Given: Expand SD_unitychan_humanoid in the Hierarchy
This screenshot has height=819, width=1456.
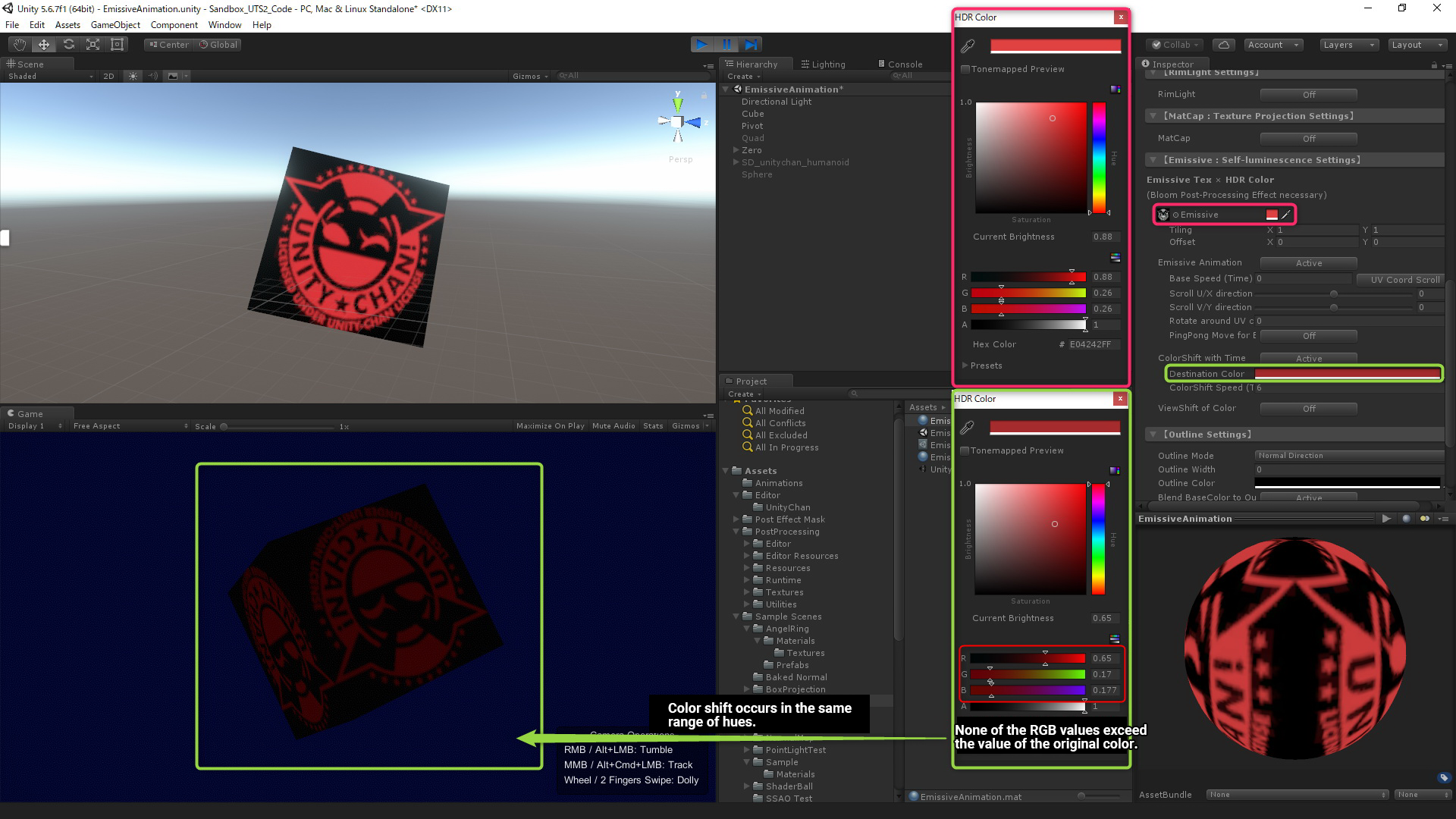Looking at the screenshot, I should coord(736,162).
